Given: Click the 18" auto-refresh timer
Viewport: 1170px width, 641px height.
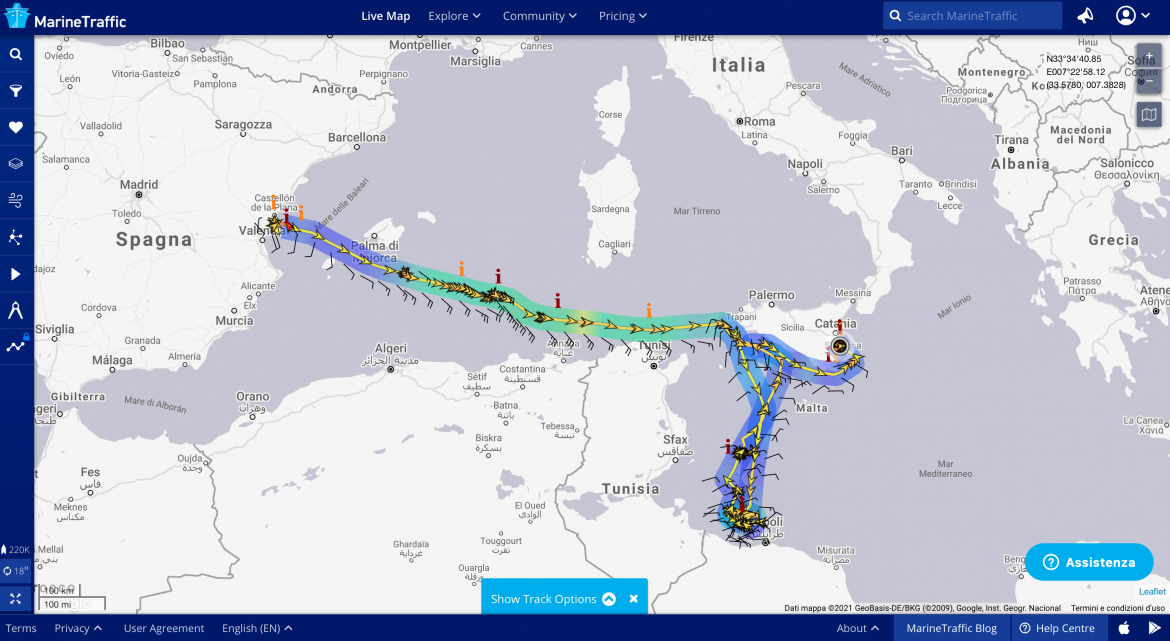Looking at the screenshot, I should [x=16, y=571].
